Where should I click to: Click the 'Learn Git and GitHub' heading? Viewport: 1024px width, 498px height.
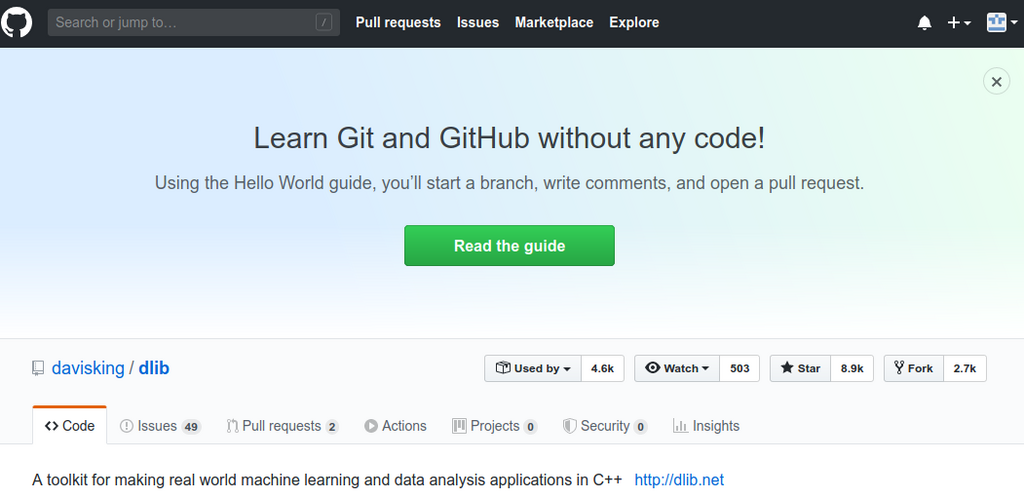[509, 138]
